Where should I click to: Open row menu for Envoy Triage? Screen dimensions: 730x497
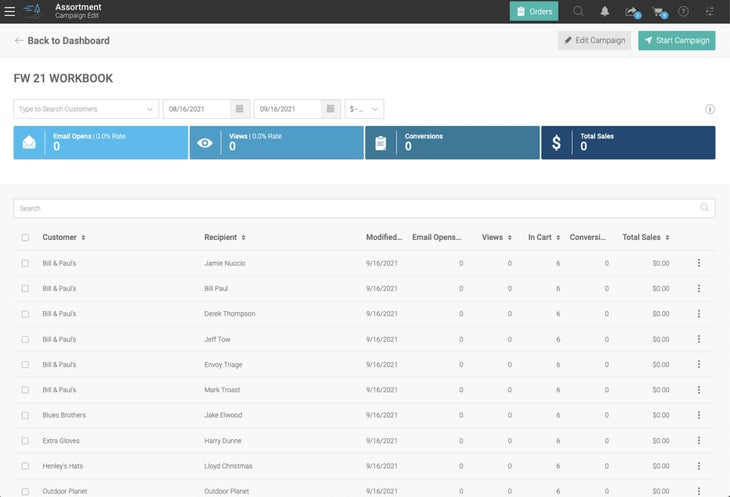pyautogui.click(x=699, y=364)
